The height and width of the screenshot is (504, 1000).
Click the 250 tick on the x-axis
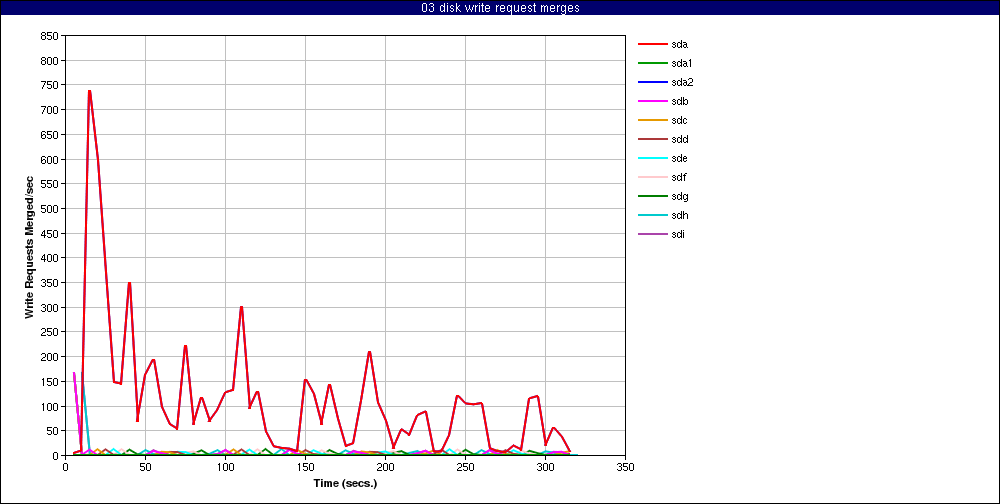click(466, 467)
